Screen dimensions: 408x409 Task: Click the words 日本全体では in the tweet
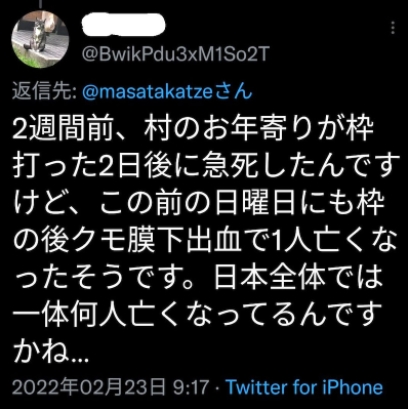coord(298,278)
